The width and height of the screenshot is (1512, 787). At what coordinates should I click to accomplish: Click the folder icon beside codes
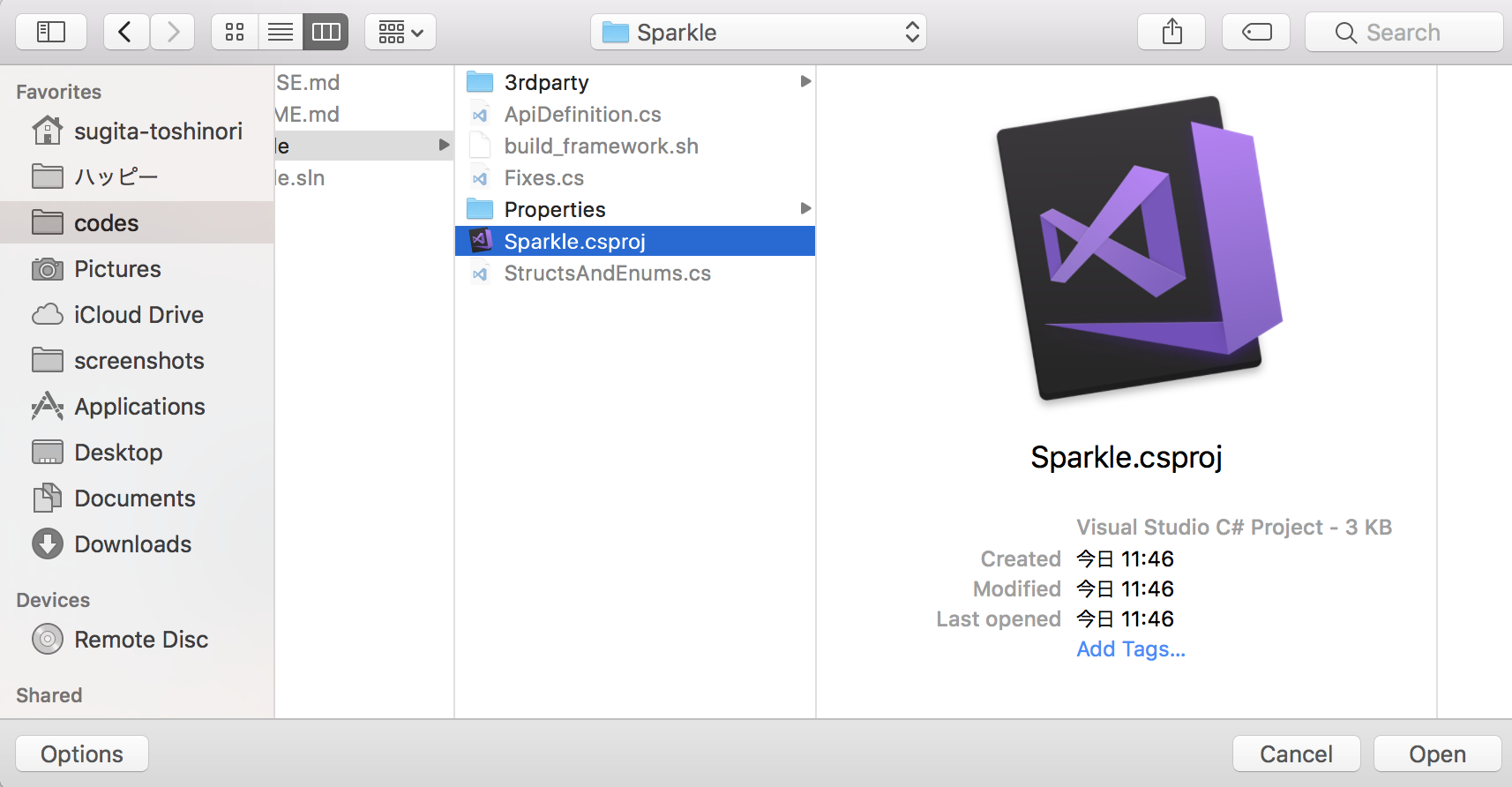coord(48,222)
